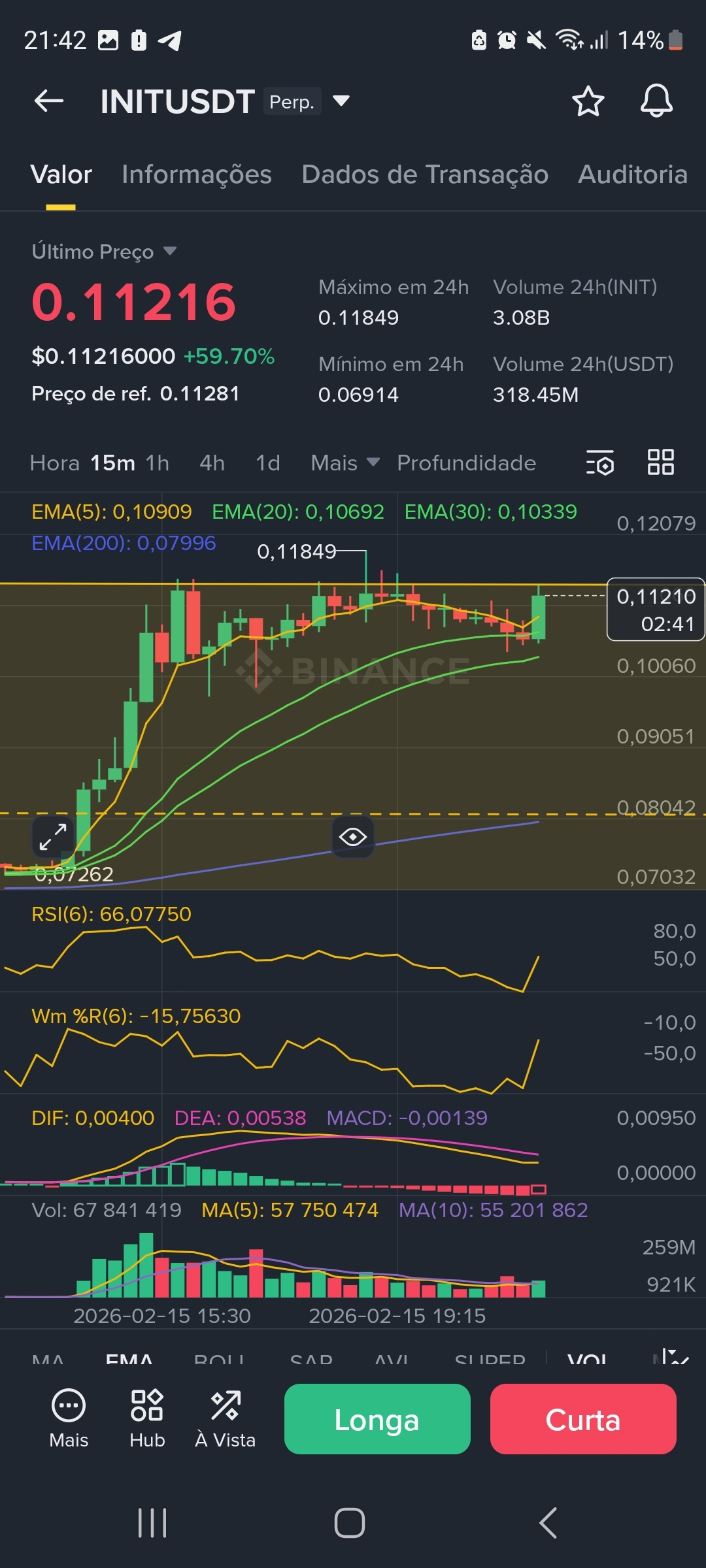Switch to the Valor tab

click(x=61, y=174)
